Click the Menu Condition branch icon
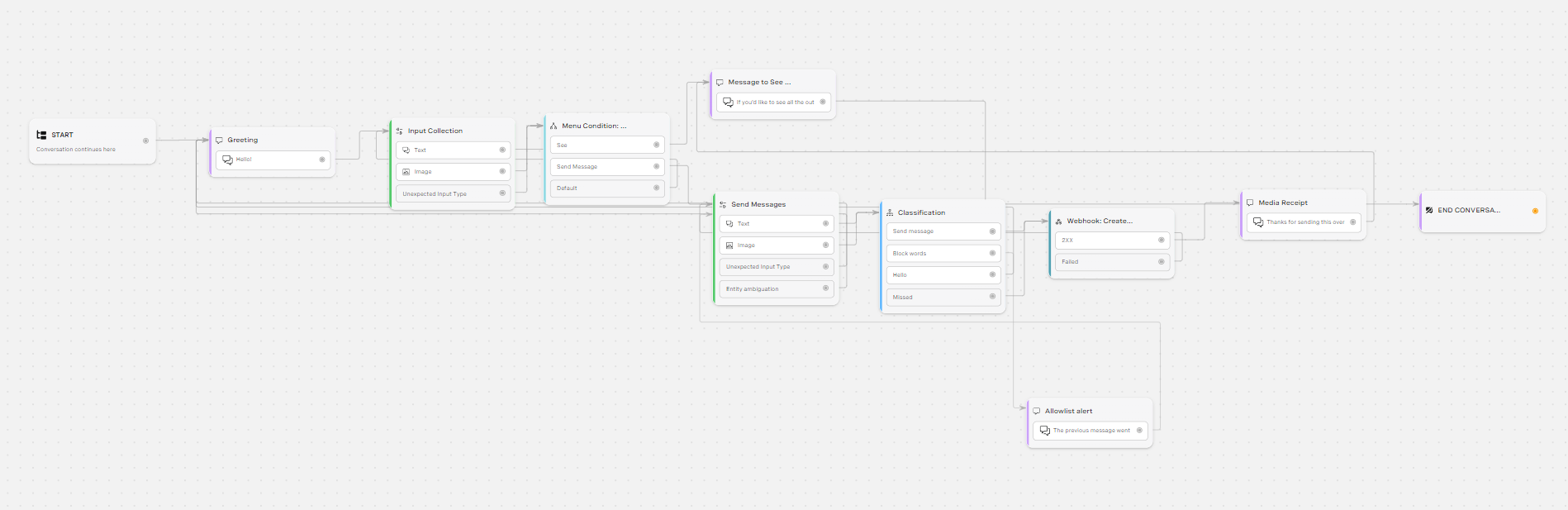The image size is (1568, 510). 554,126
